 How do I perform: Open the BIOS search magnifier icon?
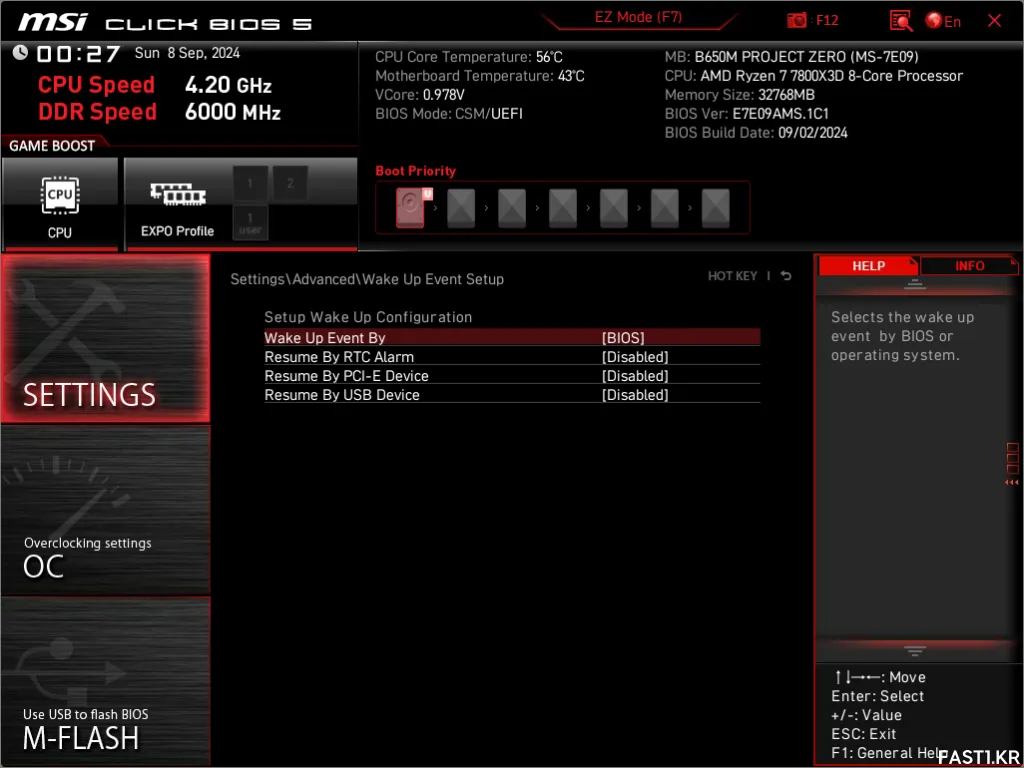pyautogui.click(x=901, y=21)
